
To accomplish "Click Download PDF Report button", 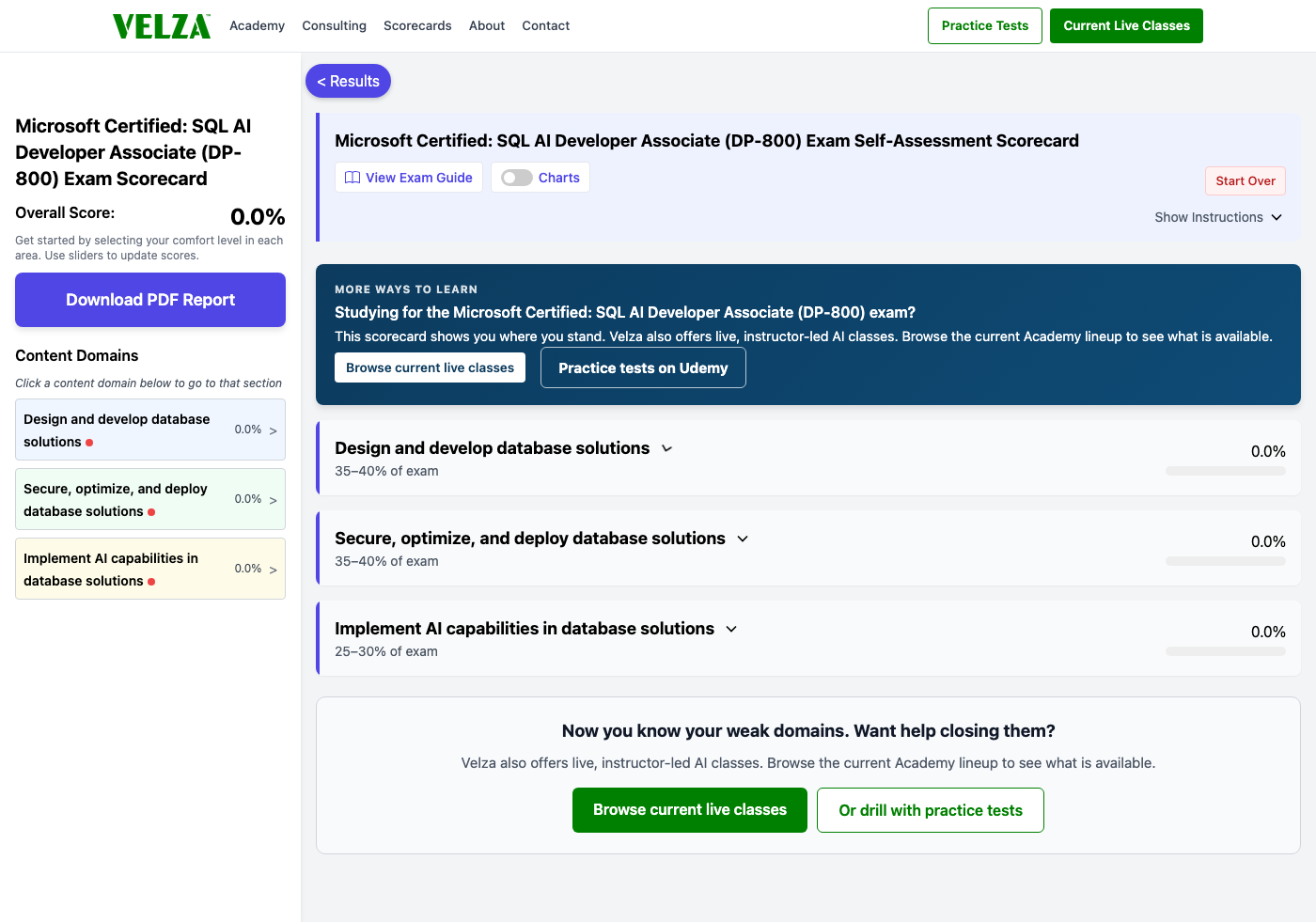I will click(150, 300).
